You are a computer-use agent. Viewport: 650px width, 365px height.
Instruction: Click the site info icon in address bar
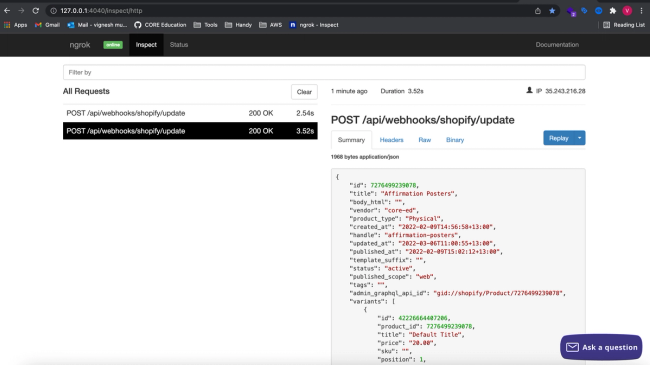[53, 11]
